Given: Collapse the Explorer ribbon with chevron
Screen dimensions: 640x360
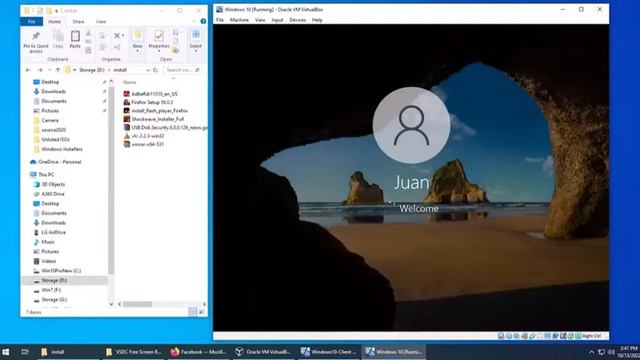Looking at the screenshot, I should point(194,21).
